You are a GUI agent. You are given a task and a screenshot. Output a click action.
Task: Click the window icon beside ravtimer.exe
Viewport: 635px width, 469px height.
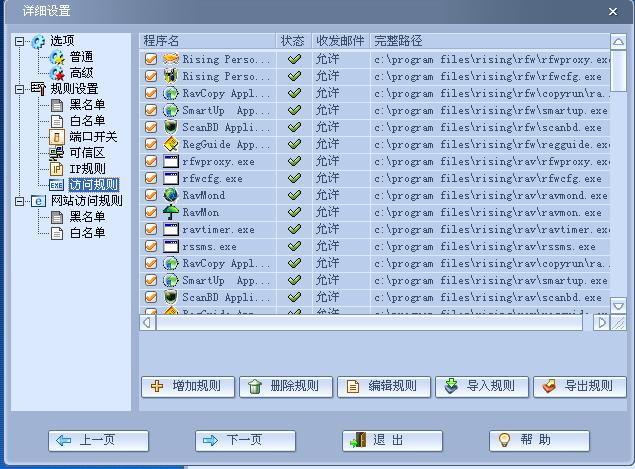(x=171, y=229)
